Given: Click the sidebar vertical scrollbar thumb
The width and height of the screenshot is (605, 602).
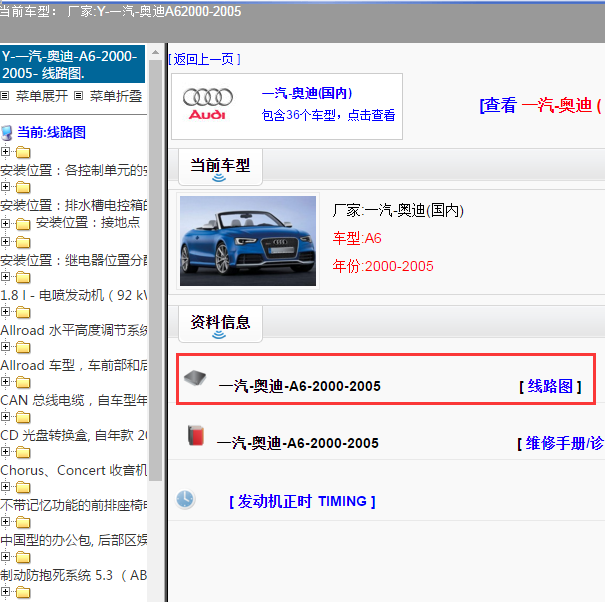Looking at the screenshot, I should click(155, 270).
